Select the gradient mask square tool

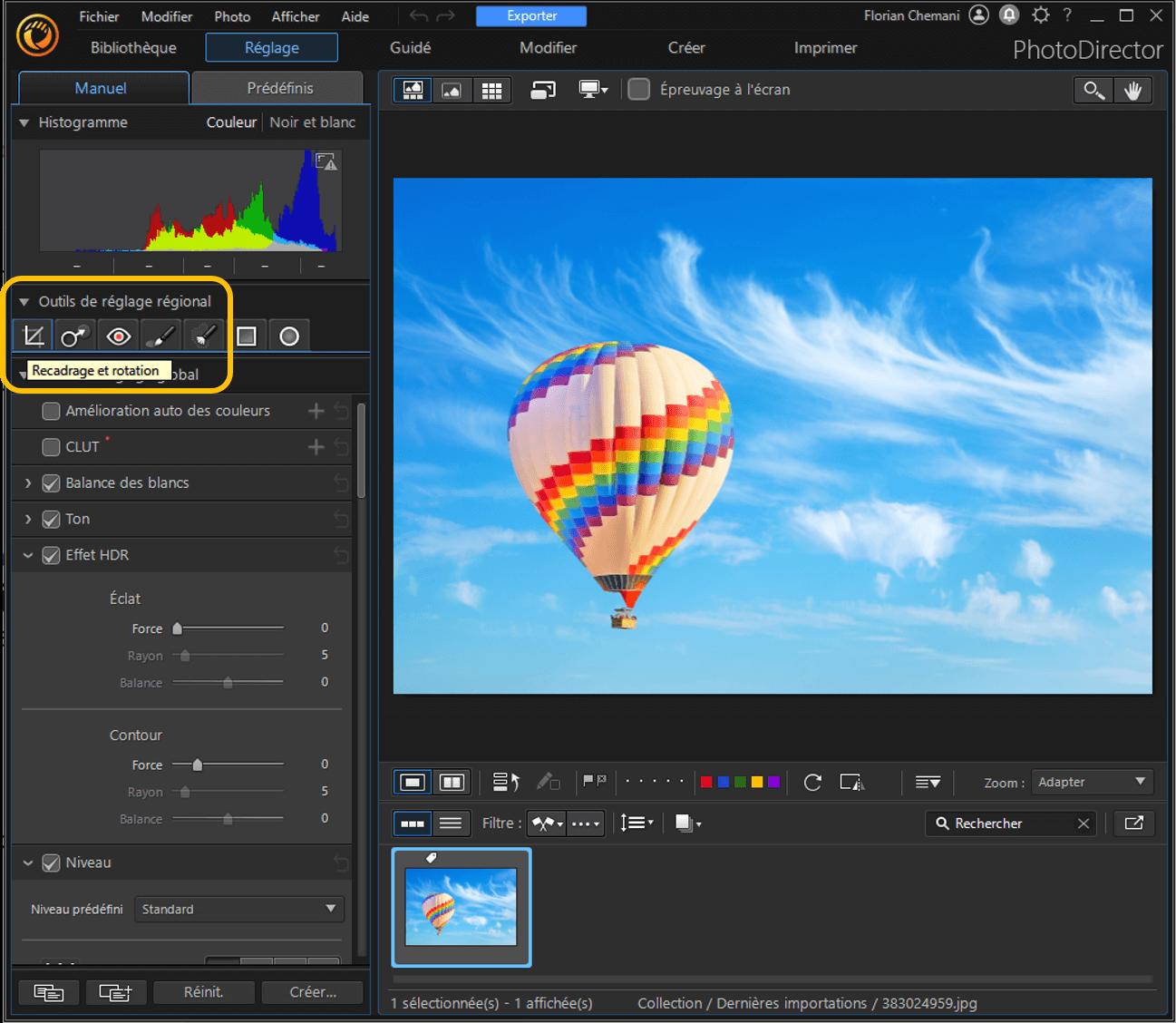[246, 336]
